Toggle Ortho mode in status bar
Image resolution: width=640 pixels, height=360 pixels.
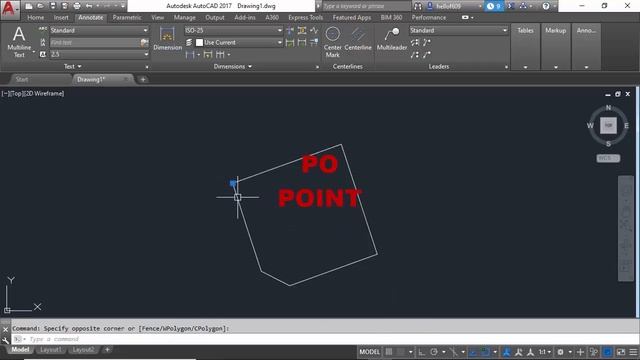pos(422,352)
